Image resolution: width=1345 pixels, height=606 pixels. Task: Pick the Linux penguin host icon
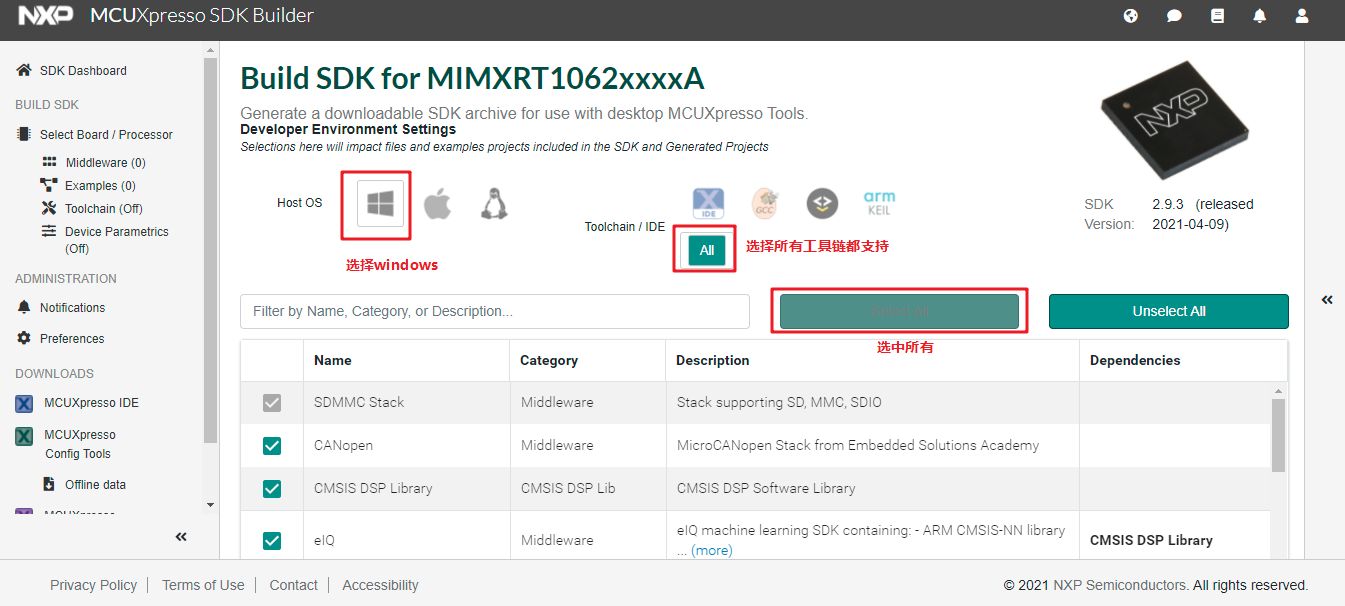[x=492, y=204]
